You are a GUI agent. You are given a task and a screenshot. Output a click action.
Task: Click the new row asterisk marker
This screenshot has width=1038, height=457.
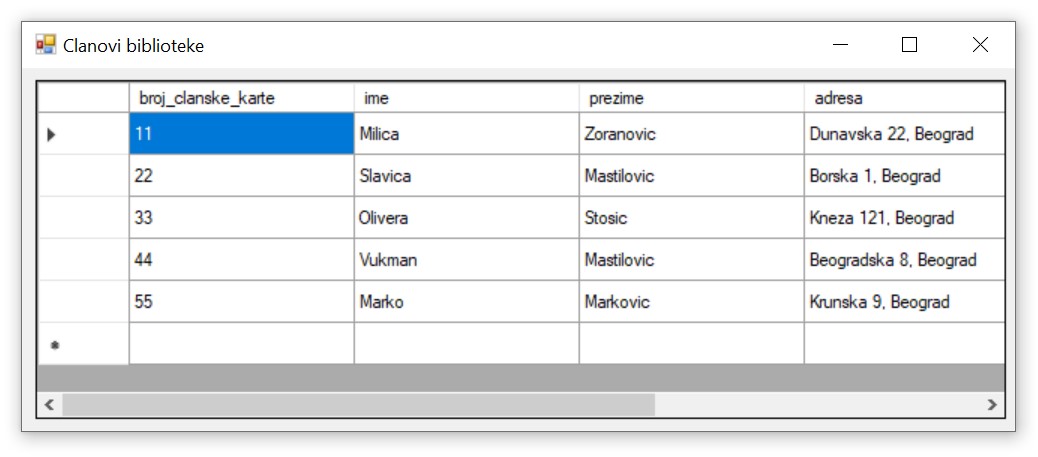(55, 345)
